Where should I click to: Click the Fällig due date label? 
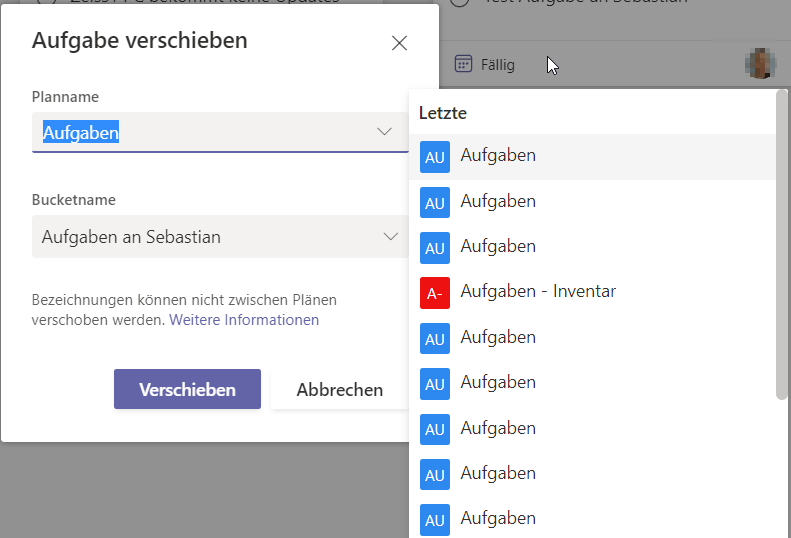[497, 65]
